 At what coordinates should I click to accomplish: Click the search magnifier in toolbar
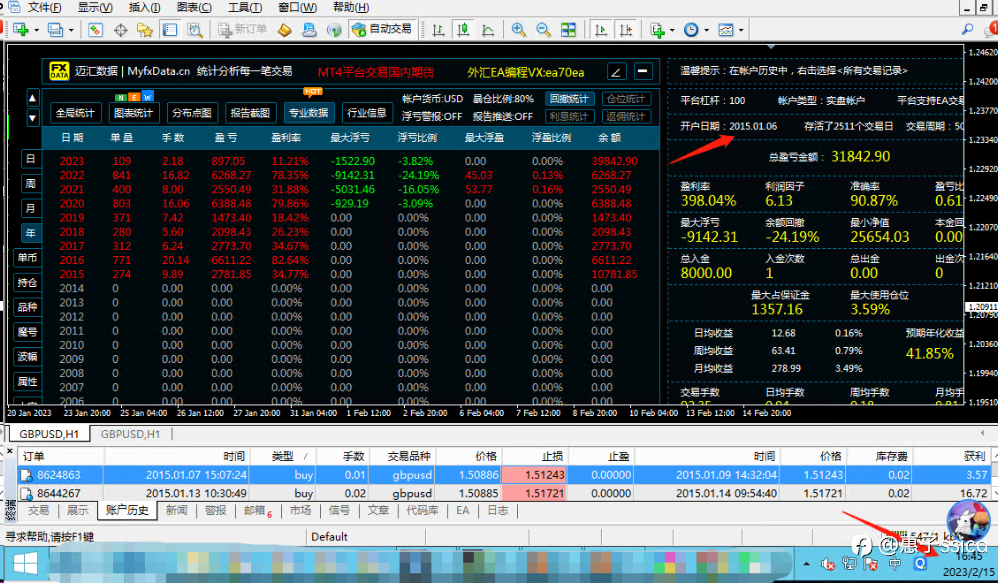tap(967, 29)
